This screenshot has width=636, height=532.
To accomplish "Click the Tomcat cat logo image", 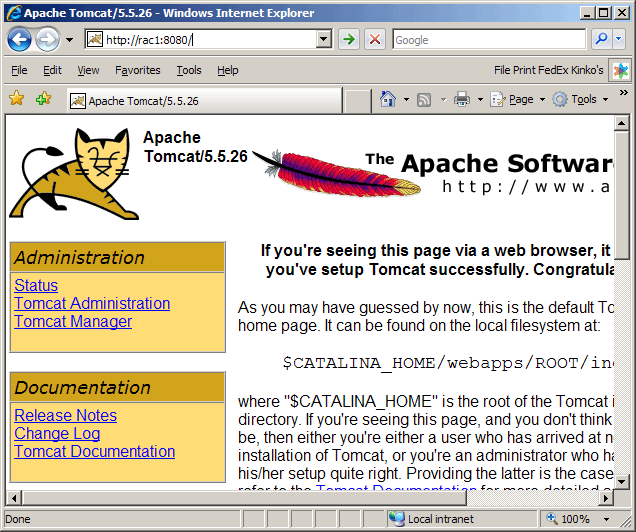I will coord(74,174).
